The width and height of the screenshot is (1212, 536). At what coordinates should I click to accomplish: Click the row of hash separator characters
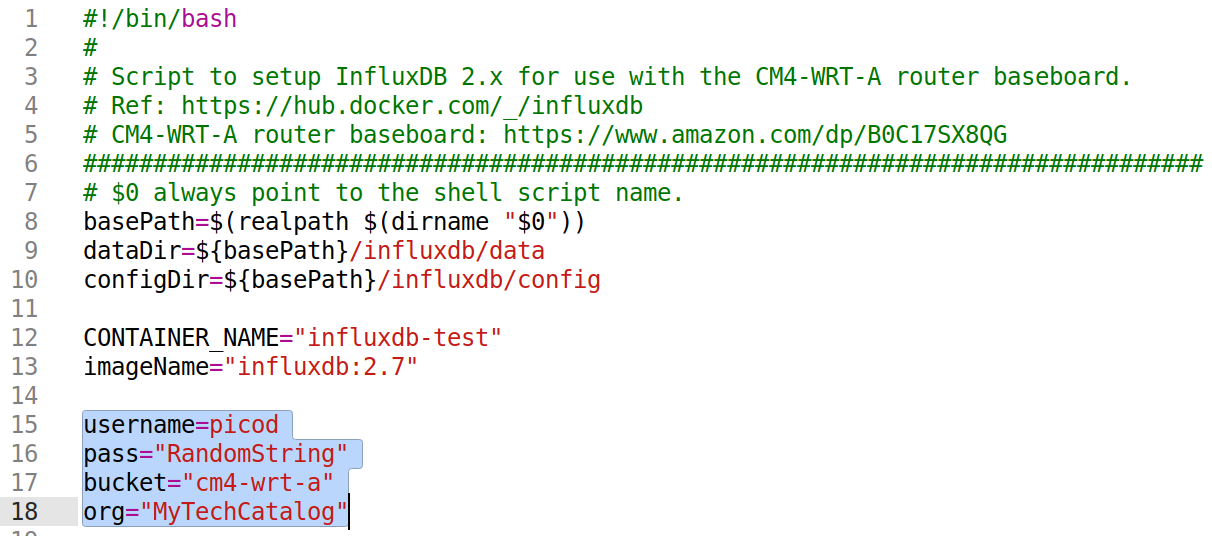point(640,164)
